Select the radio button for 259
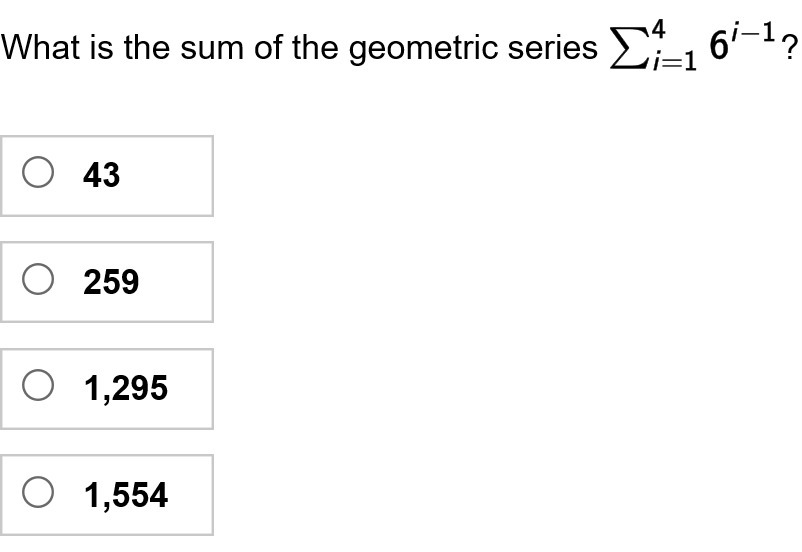802x552 pixels. tap(39, 282)
